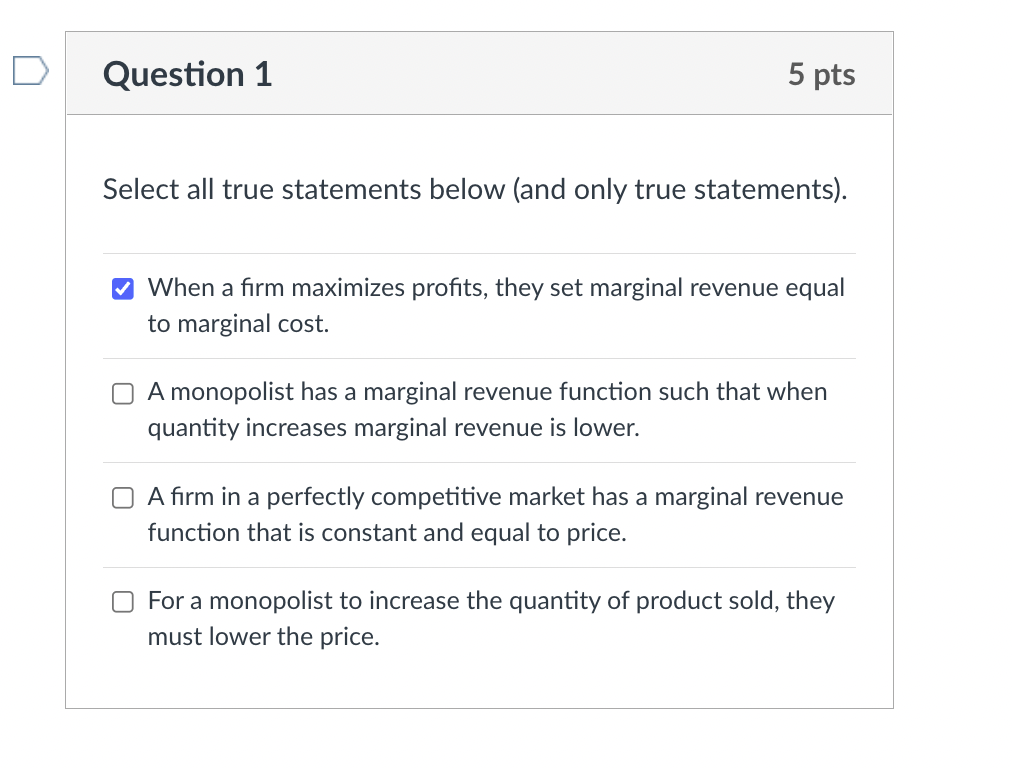The width and height of the screenshot is (1012, 768).
Task: Click the question flag bookmark icon
Action: pyautogui.click(x=29, y=69)
